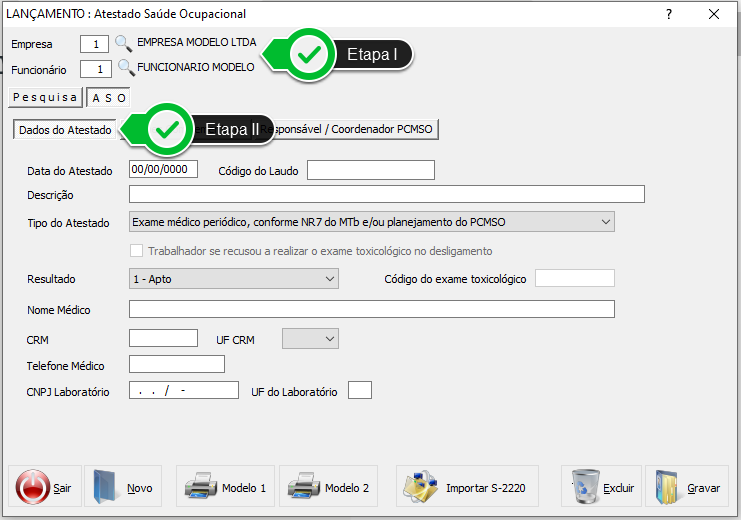Viewport: 741px width, 520px height.
Task: Click the help question mark in title bar
Action: [x=669, y=14]
